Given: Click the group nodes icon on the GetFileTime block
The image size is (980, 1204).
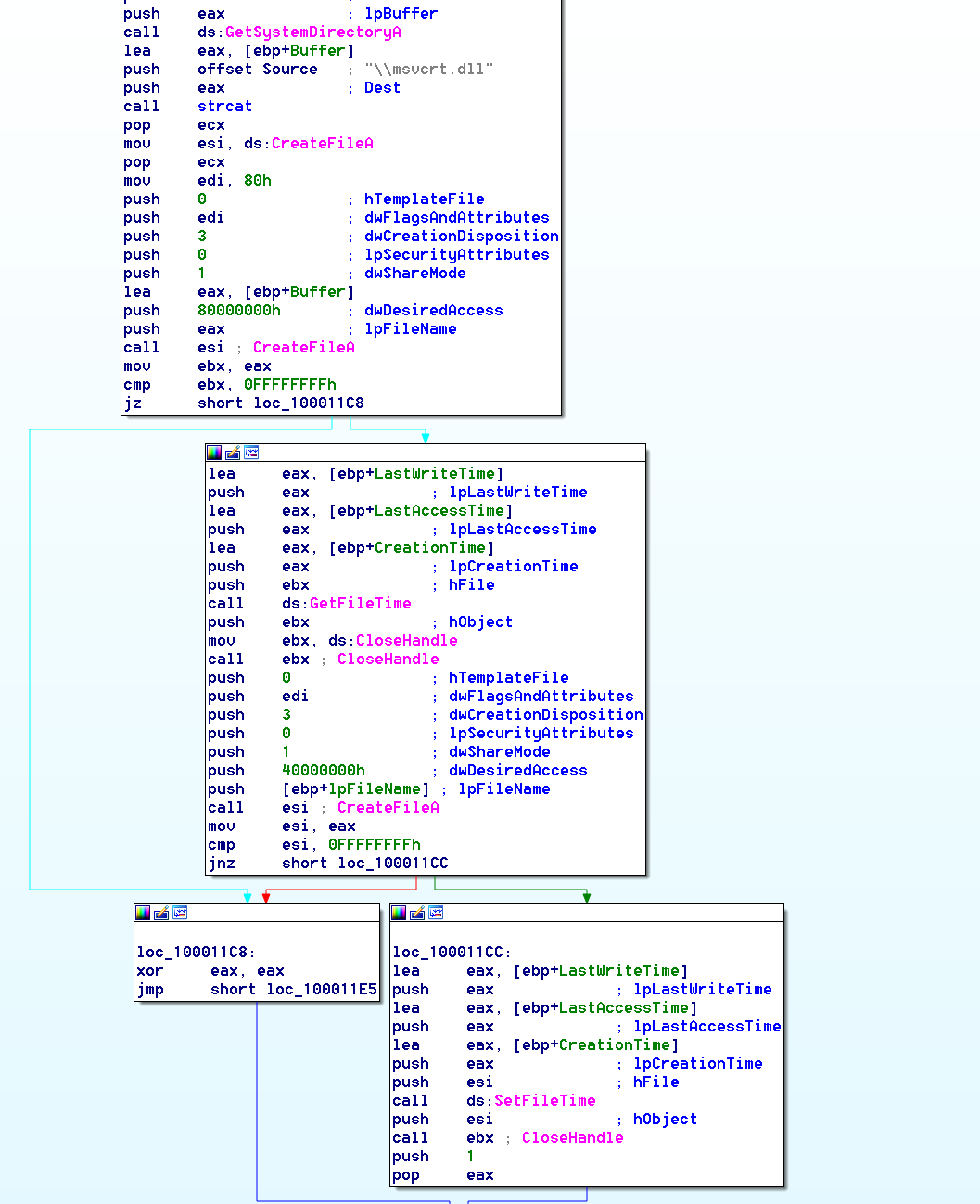Looking at the screenshot, I should 251,453.
